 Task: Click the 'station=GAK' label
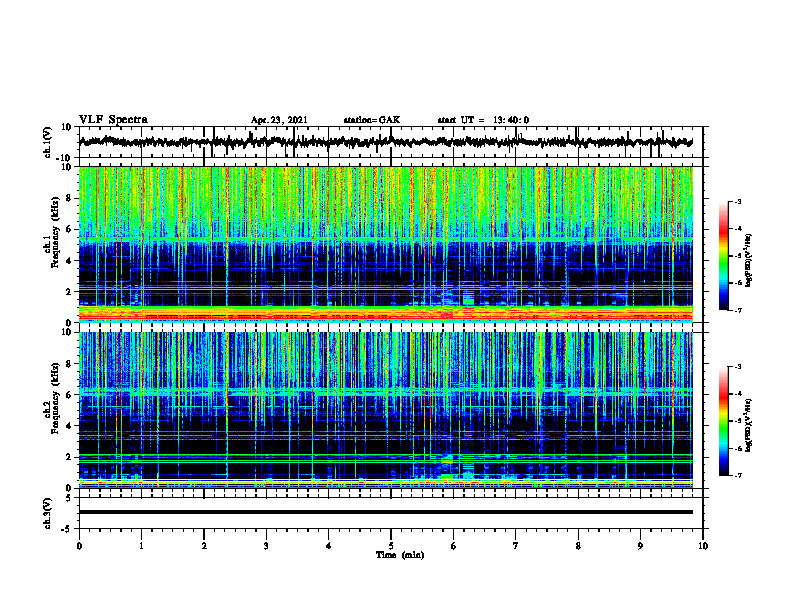point(372,120)
